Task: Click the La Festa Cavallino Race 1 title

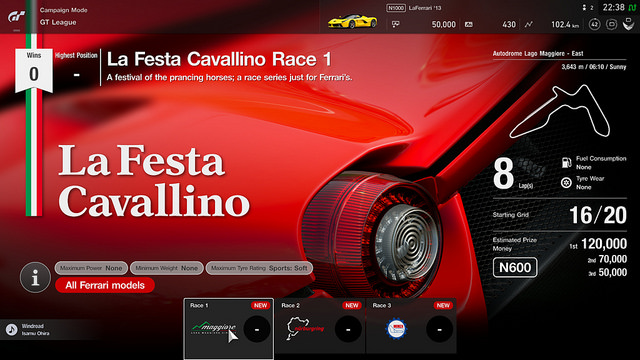Action: click(x=219, y=60)
